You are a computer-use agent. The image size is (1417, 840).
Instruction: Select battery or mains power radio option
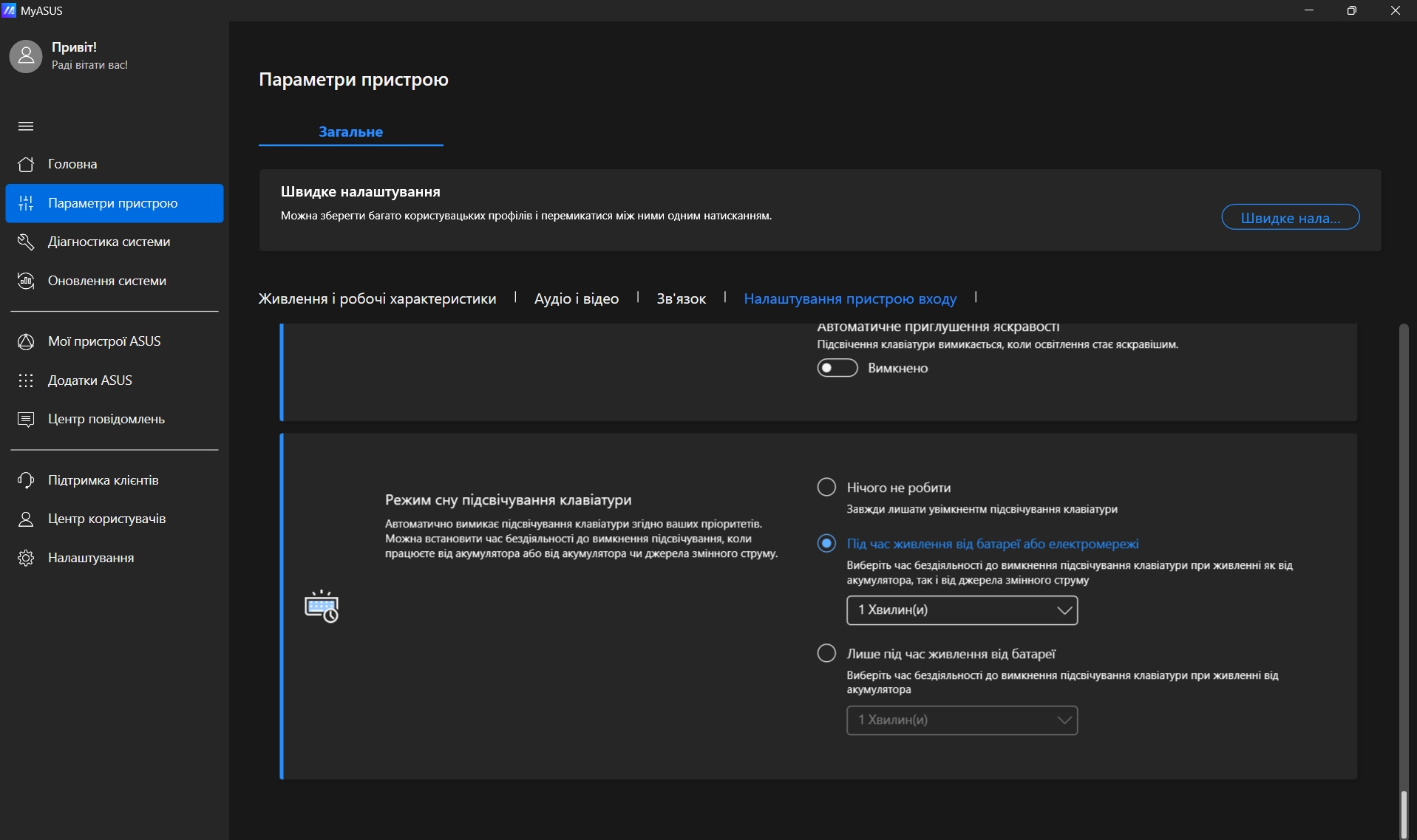pos(826,543)
